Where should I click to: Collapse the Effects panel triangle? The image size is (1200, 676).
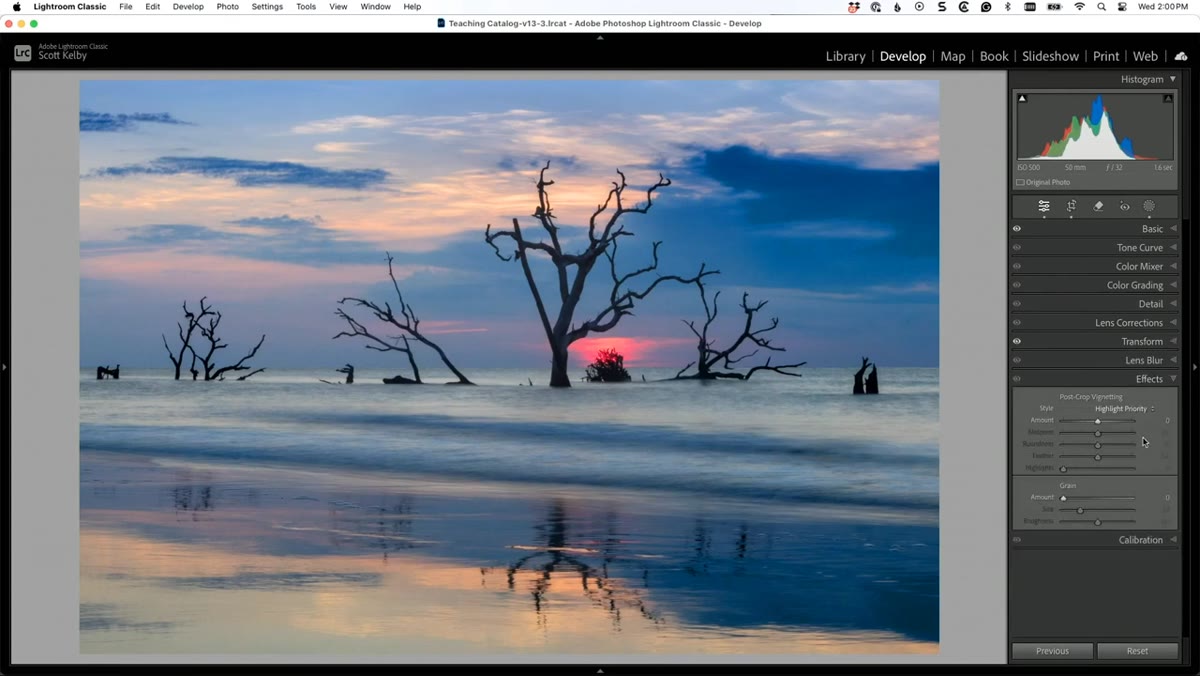coord(1173,379)
